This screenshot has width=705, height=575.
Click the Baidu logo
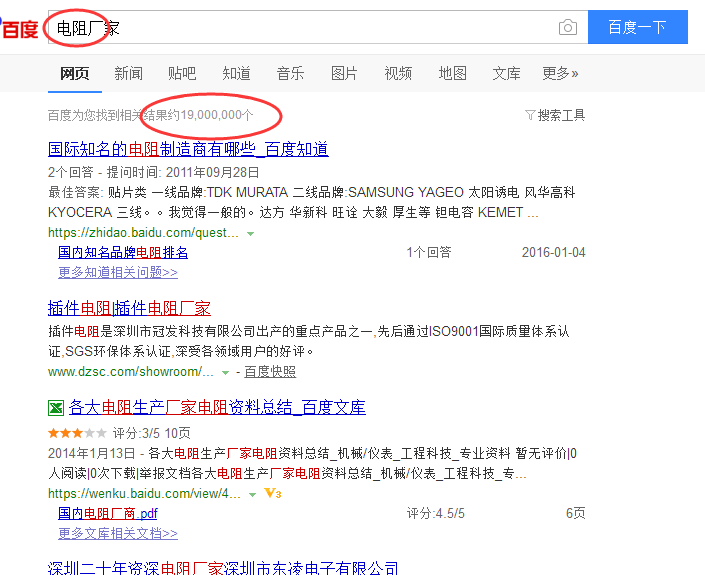click(19, 28)
